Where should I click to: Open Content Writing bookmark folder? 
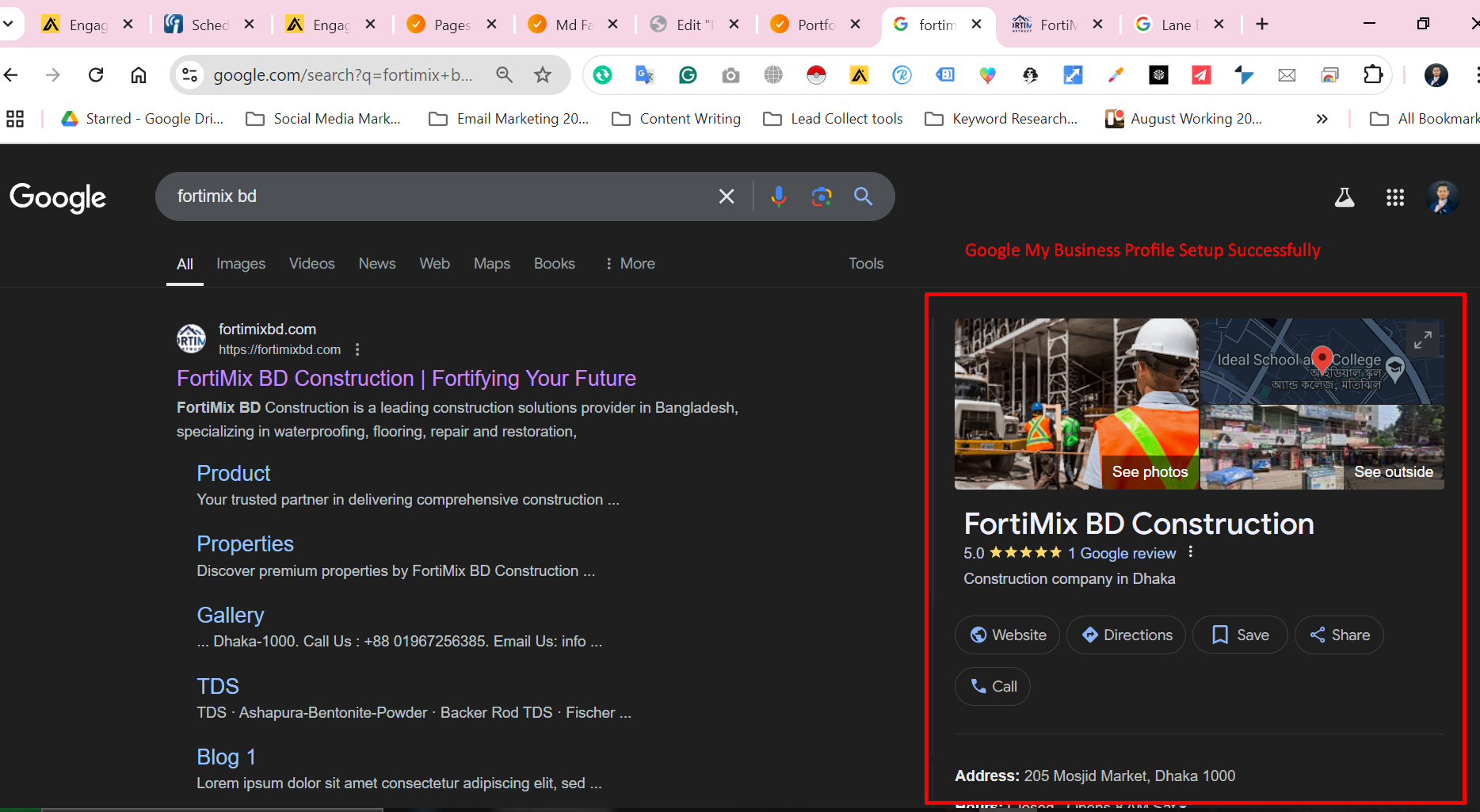(677, 119)
